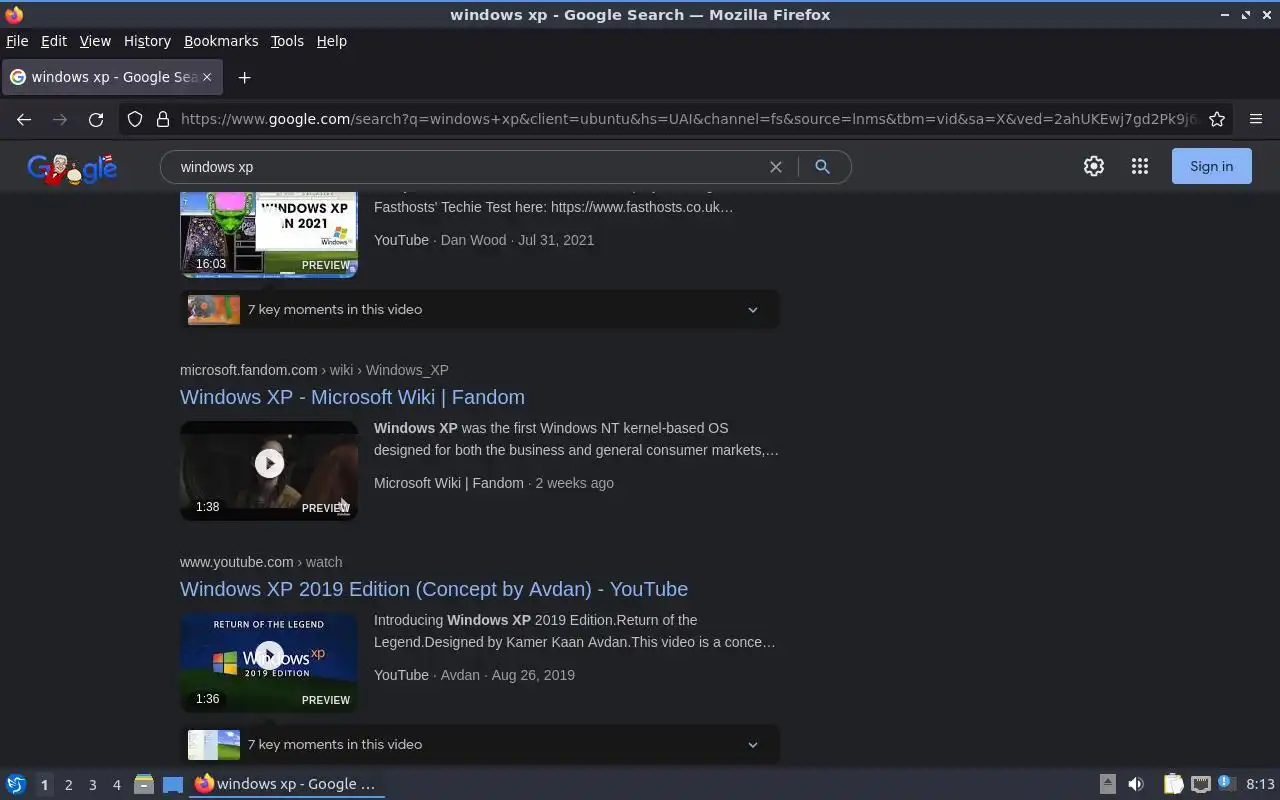
Task: Switch to workspace 4 in taskbar
Action: [116, 785]
